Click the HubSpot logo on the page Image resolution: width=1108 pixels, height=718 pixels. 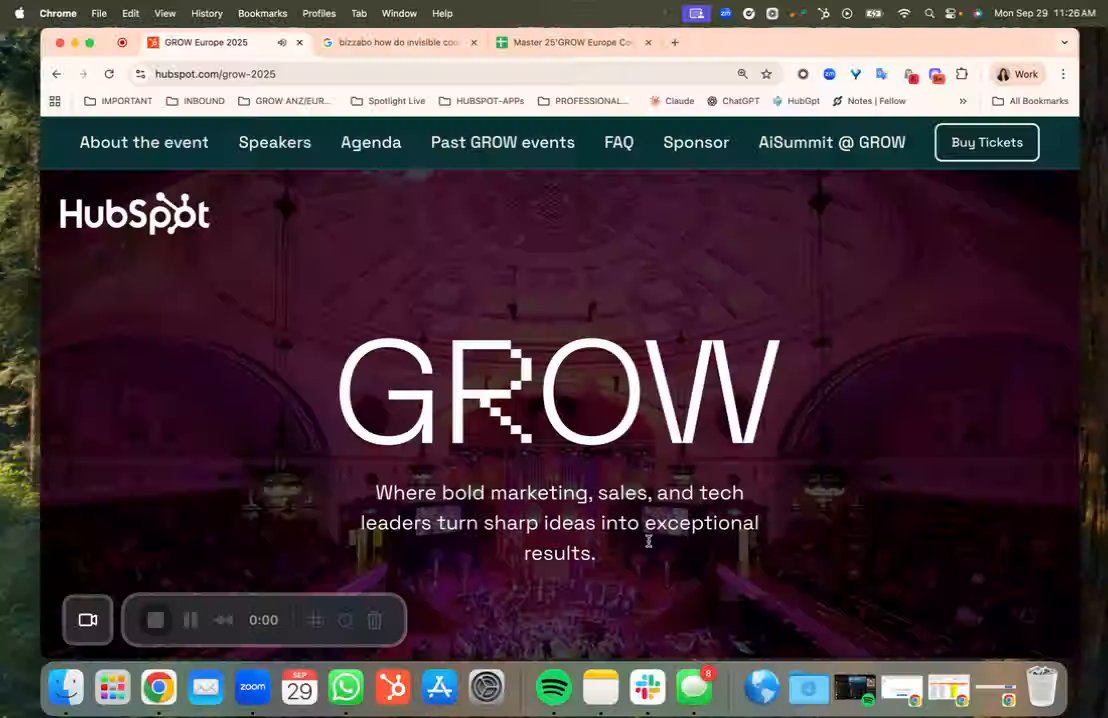(135, 213)
